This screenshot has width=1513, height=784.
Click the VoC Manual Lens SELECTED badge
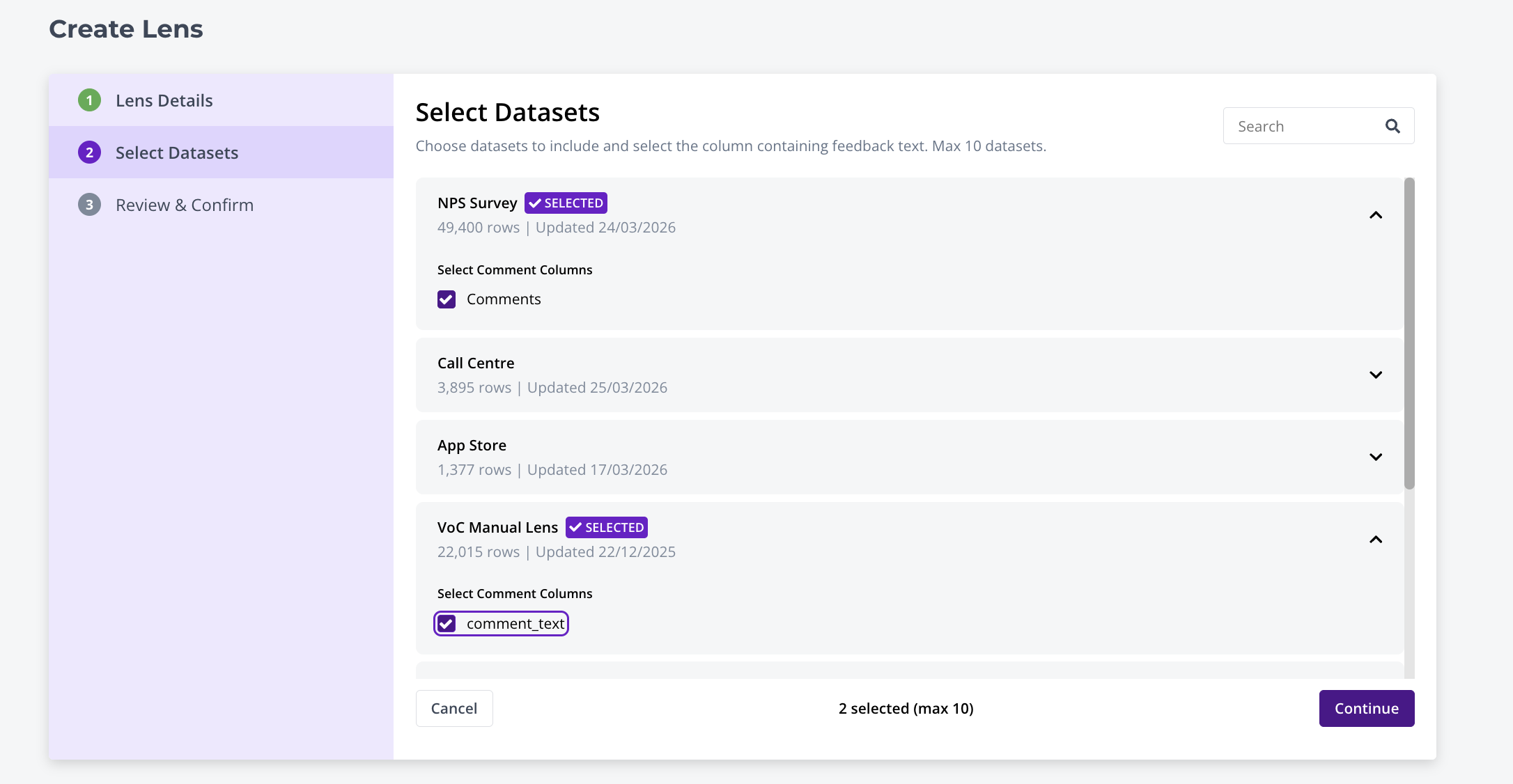point(606,527)
